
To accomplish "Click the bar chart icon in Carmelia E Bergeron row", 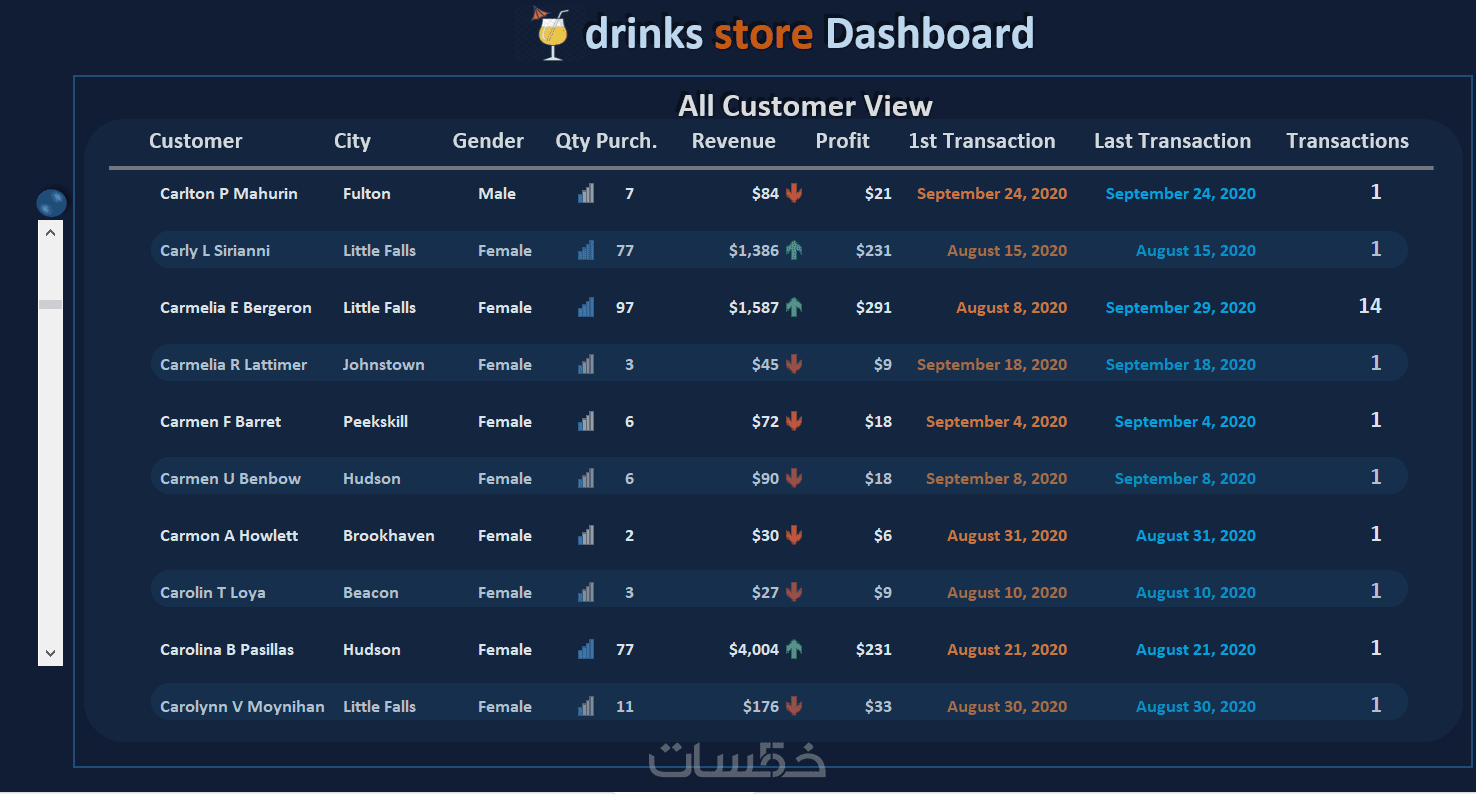I will [586, 307].
